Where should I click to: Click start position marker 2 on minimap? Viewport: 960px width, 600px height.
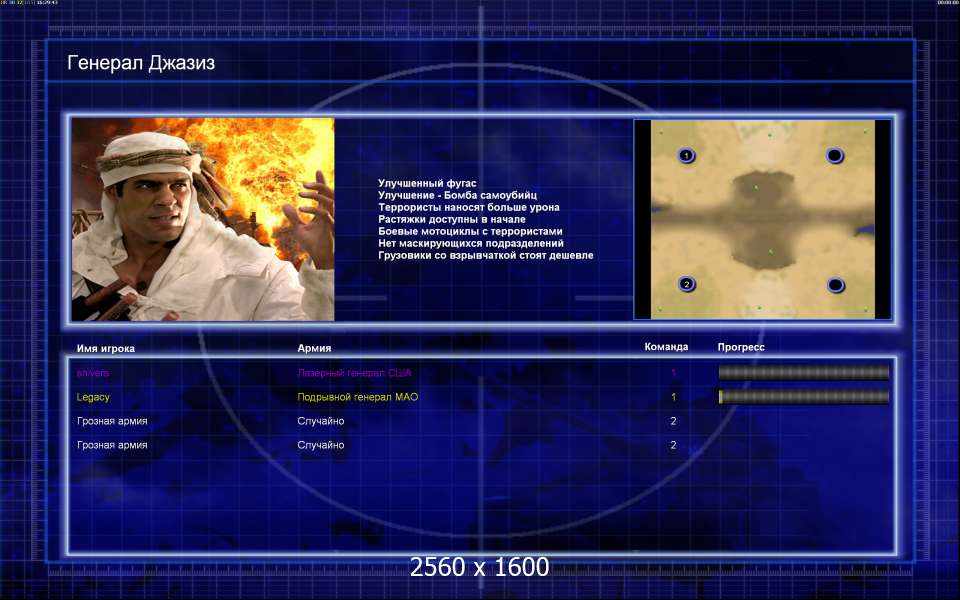[687, 284]
